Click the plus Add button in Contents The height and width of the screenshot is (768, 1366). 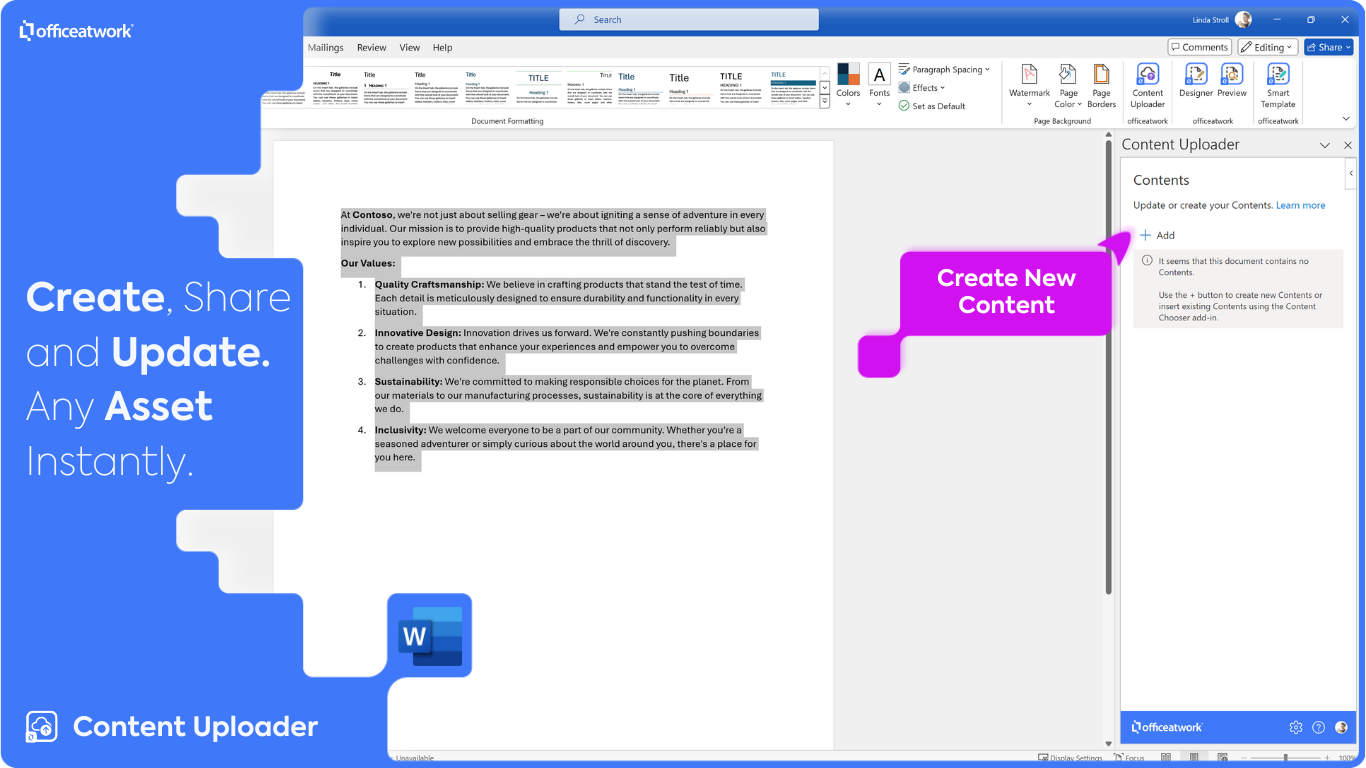coord(1157,235)
